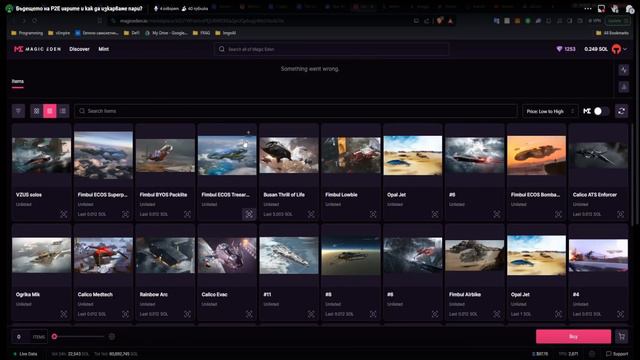Open the Support chat link
The width and height of the screenshot is (640, 360).
coord(617,354)
